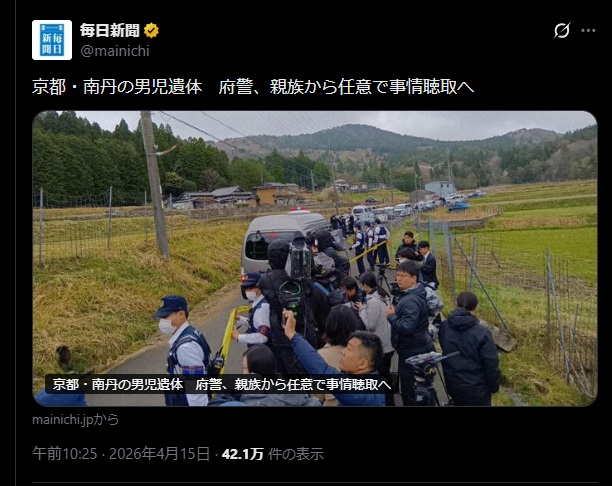Click the Mainichi Shimbun profile avatar
Viewport: 612px width, 486px height.
[x=52, y=40]
